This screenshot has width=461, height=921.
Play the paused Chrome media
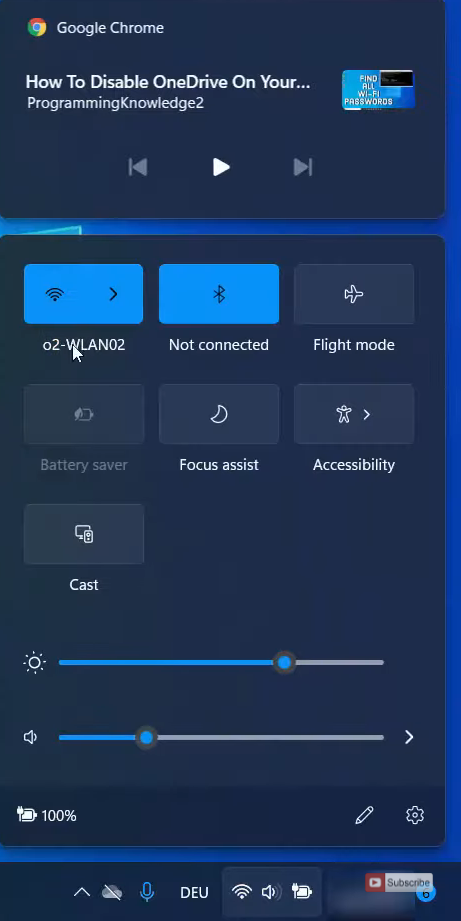pyautogui.click(x=221, y=167)
